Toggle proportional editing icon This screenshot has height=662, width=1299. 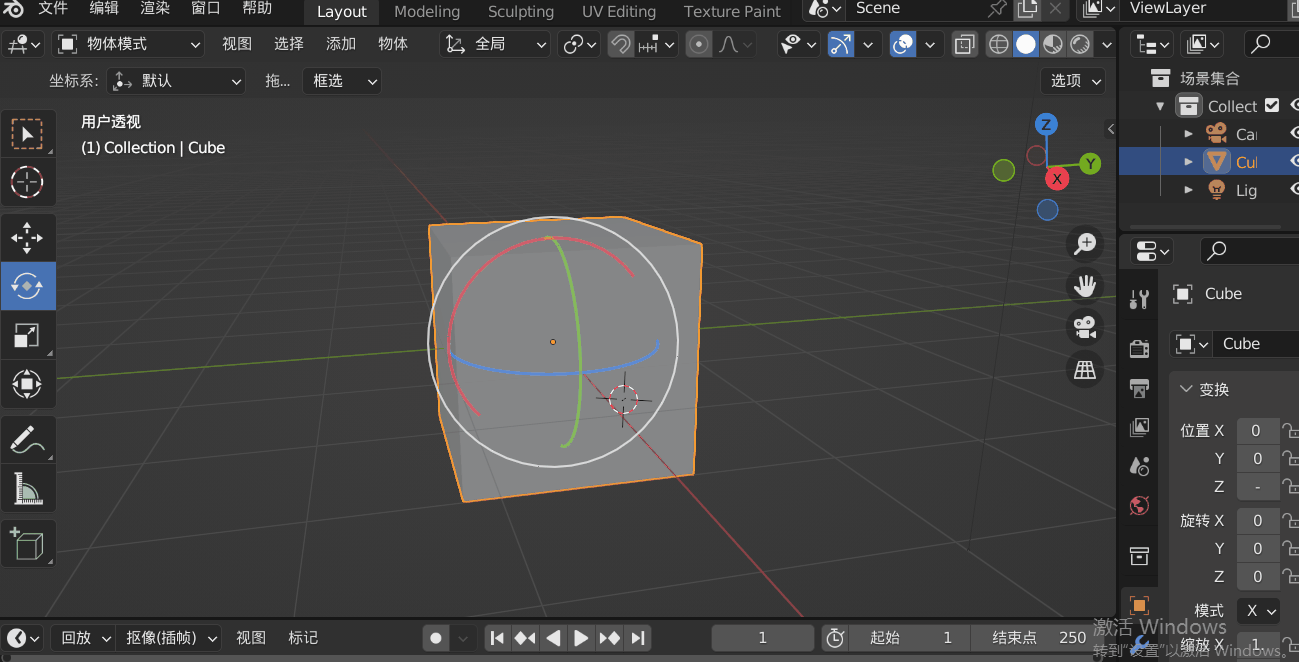pos(700,44)
